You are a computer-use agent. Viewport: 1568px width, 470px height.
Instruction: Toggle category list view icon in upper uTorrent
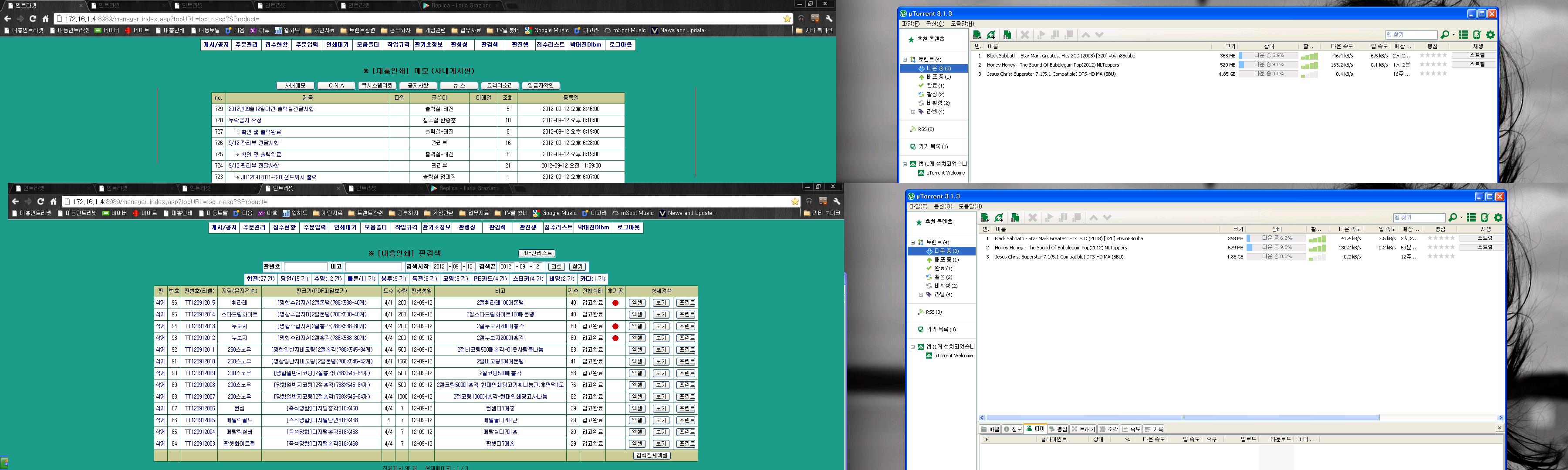[1463, 35]
